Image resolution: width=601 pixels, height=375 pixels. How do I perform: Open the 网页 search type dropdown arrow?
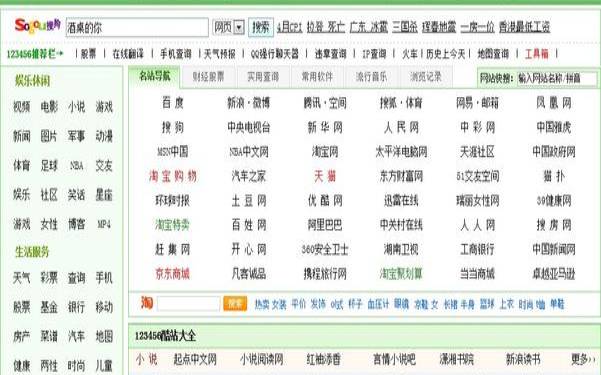[239, 28]
